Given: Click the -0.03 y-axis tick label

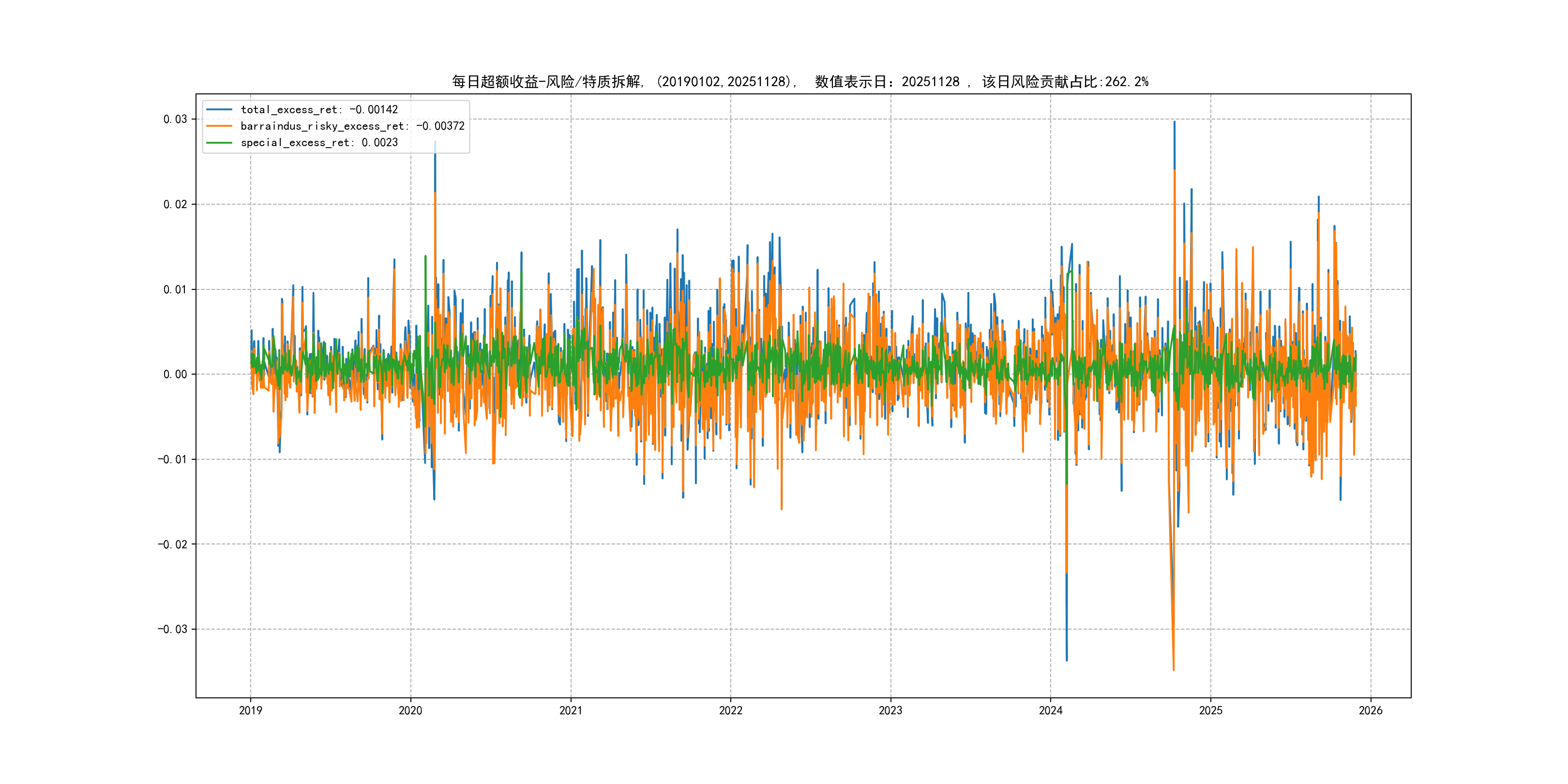Looking at the screenshot, I should click(172, 630).
